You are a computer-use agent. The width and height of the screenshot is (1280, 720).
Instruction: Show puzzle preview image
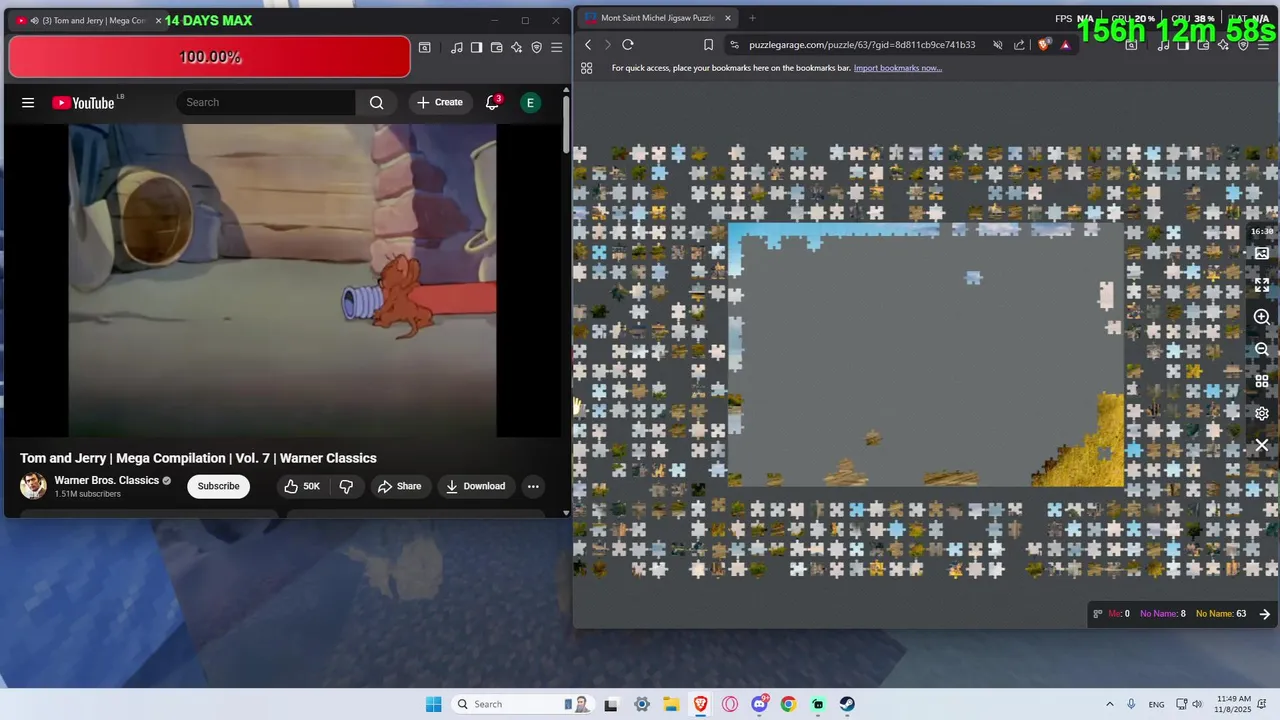[1262, 253]
